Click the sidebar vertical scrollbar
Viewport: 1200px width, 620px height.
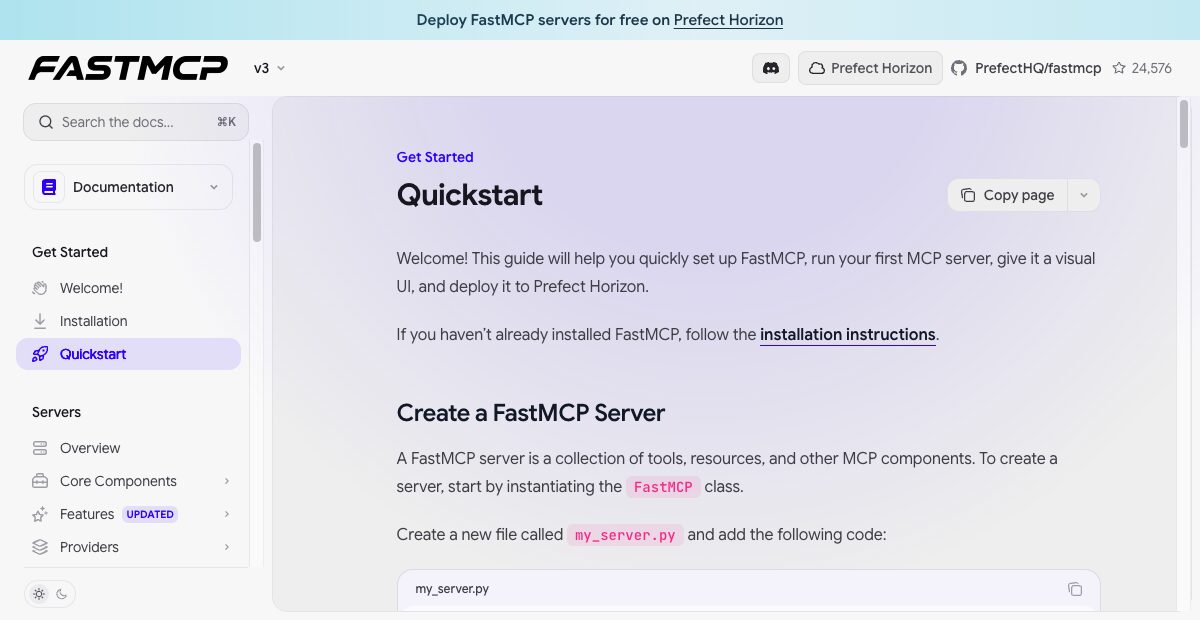[x=257, y=192]
